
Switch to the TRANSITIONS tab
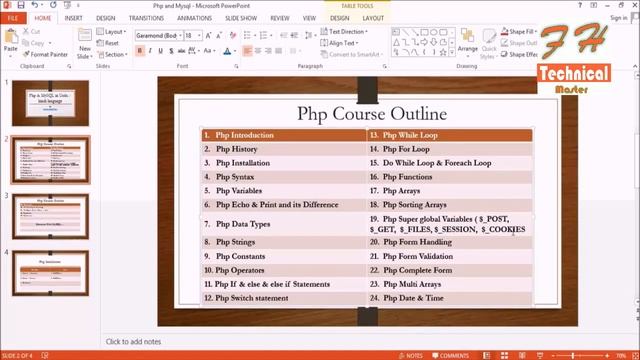(146, 18)
